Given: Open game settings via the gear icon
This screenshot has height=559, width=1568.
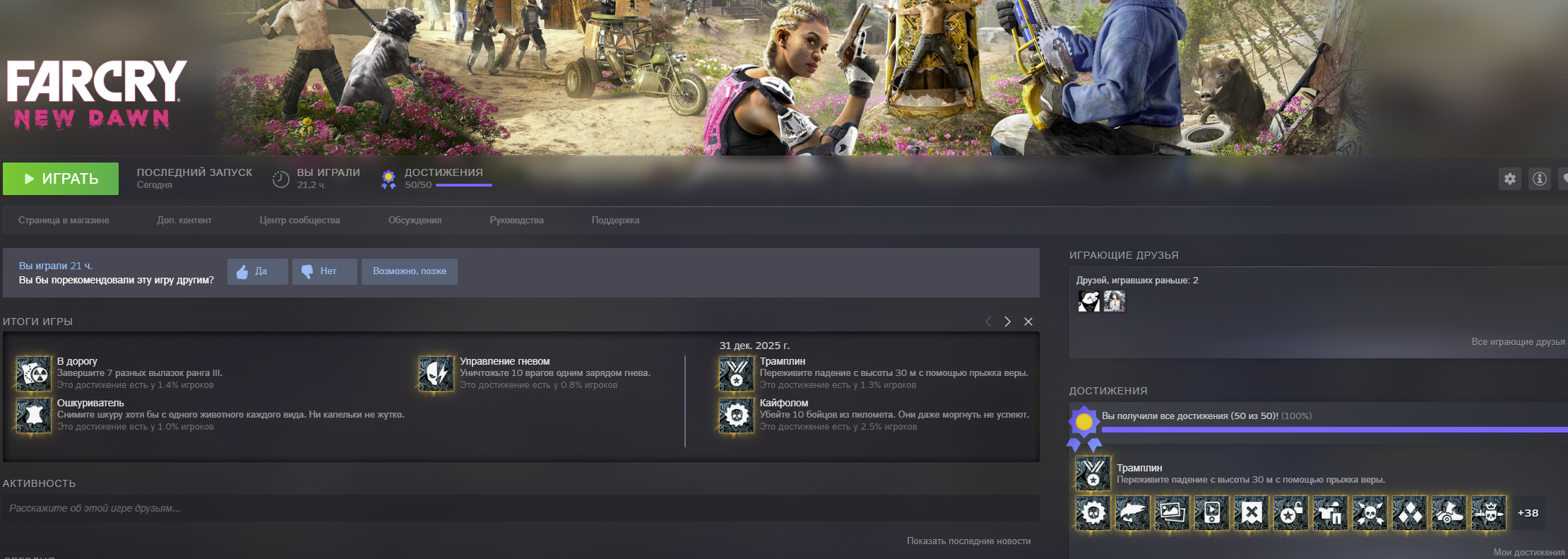Looking at the screenshot, I should [1509, 179].
